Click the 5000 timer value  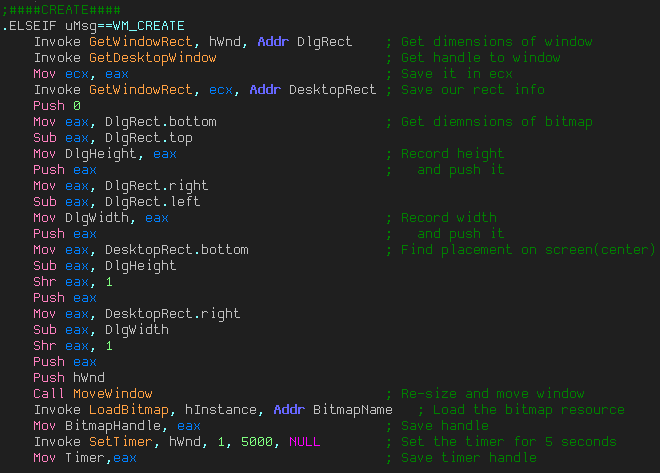(x=257, y=442)
